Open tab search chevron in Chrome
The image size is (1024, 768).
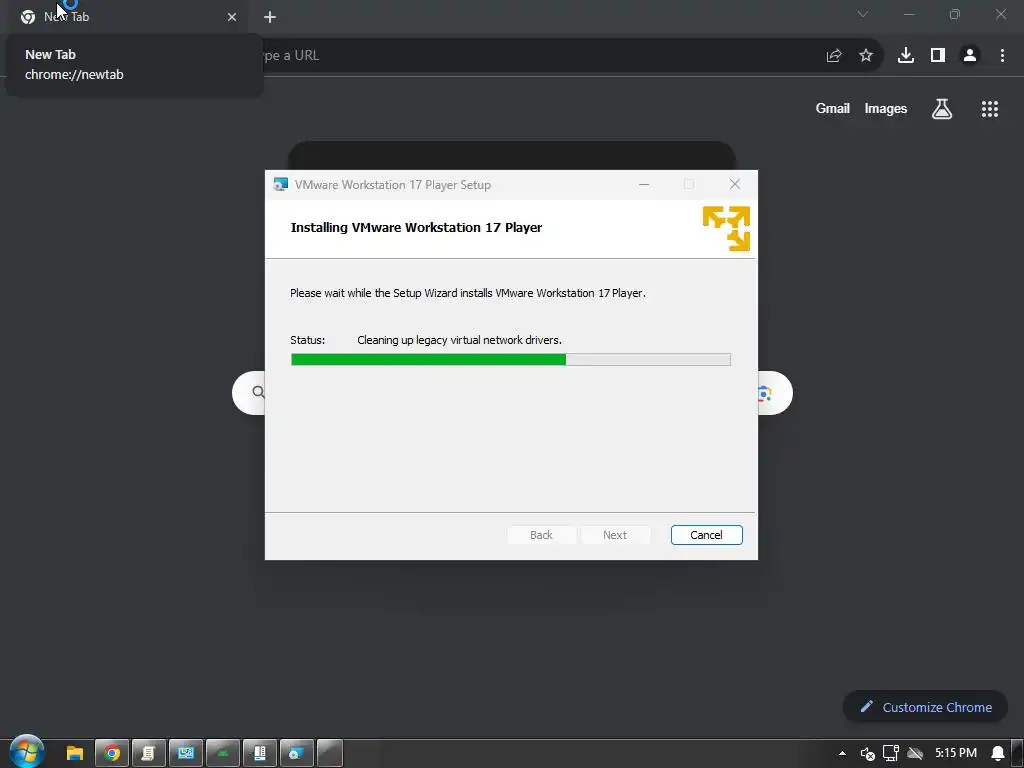[x=863, y=14]
